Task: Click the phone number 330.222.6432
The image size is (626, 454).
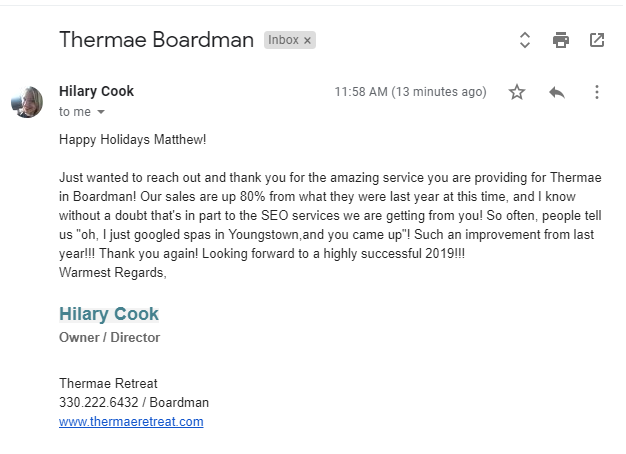Action: [99, 402]
